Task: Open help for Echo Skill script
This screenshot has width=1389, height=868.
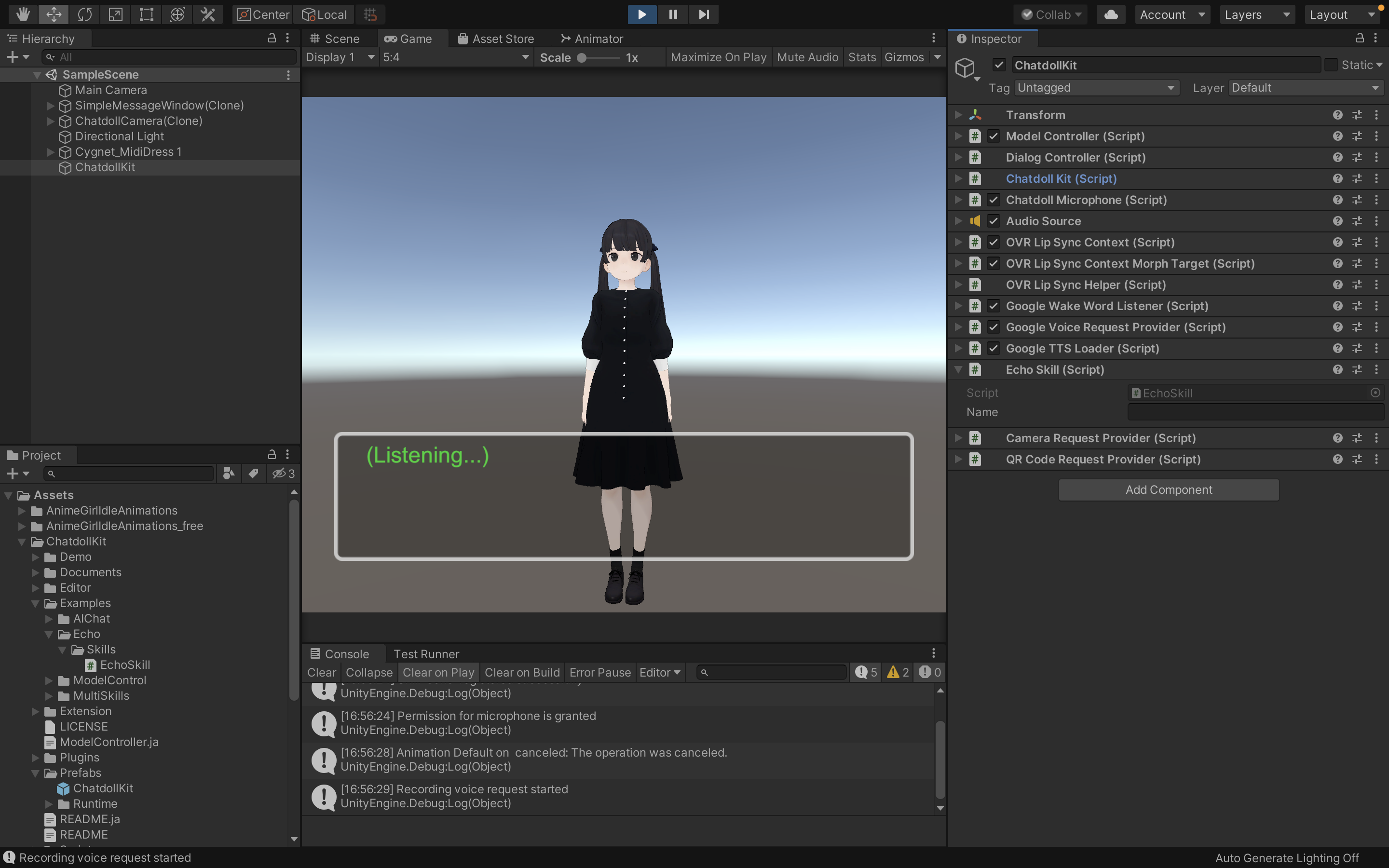Action: (1337, 370)
